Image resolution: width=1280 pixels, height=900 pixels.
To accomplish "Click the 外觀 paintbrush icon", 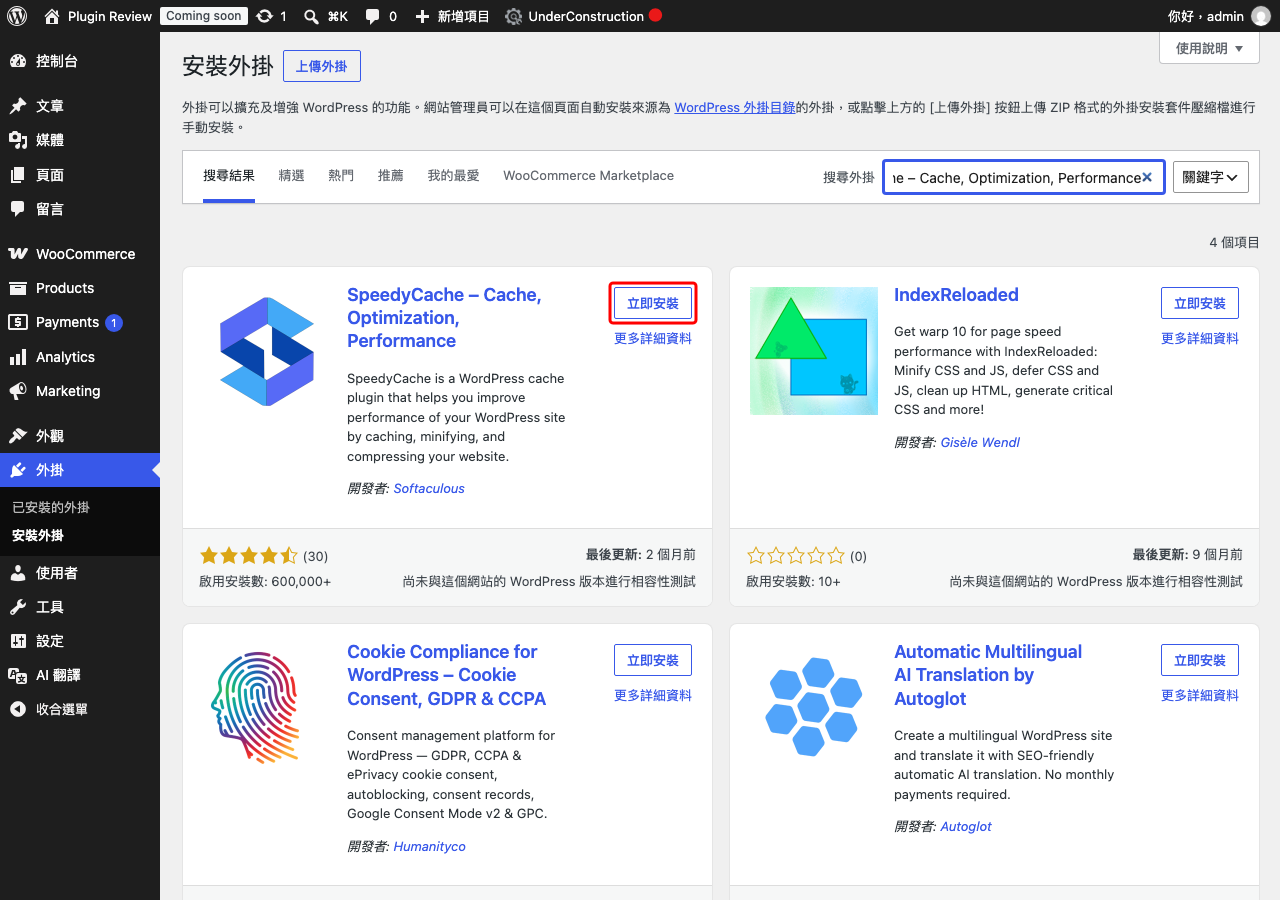I will 18,436.
